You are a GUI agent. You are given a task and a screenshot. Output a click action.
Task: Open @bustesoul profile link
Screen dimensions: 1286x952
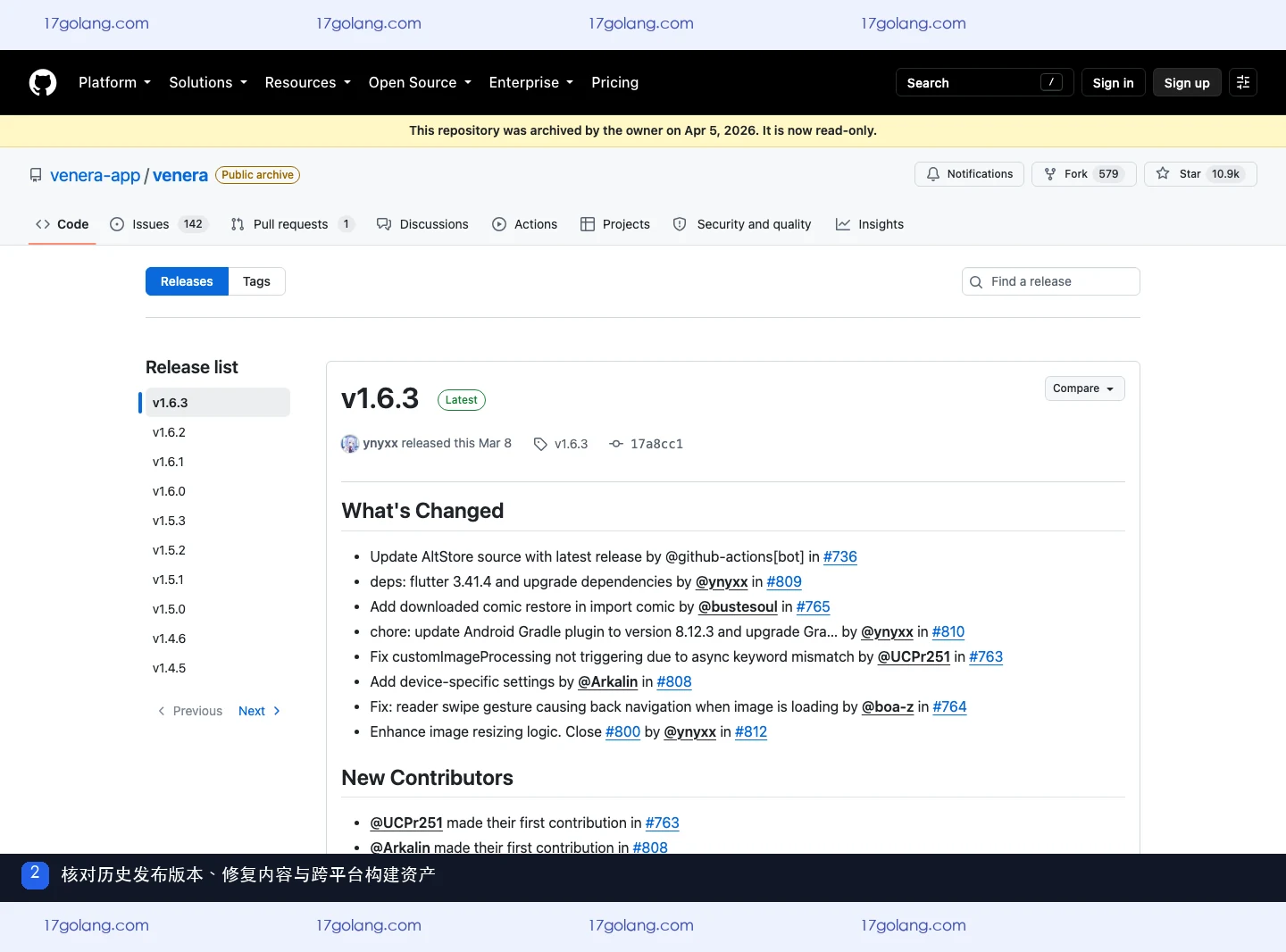pos(738,606)
